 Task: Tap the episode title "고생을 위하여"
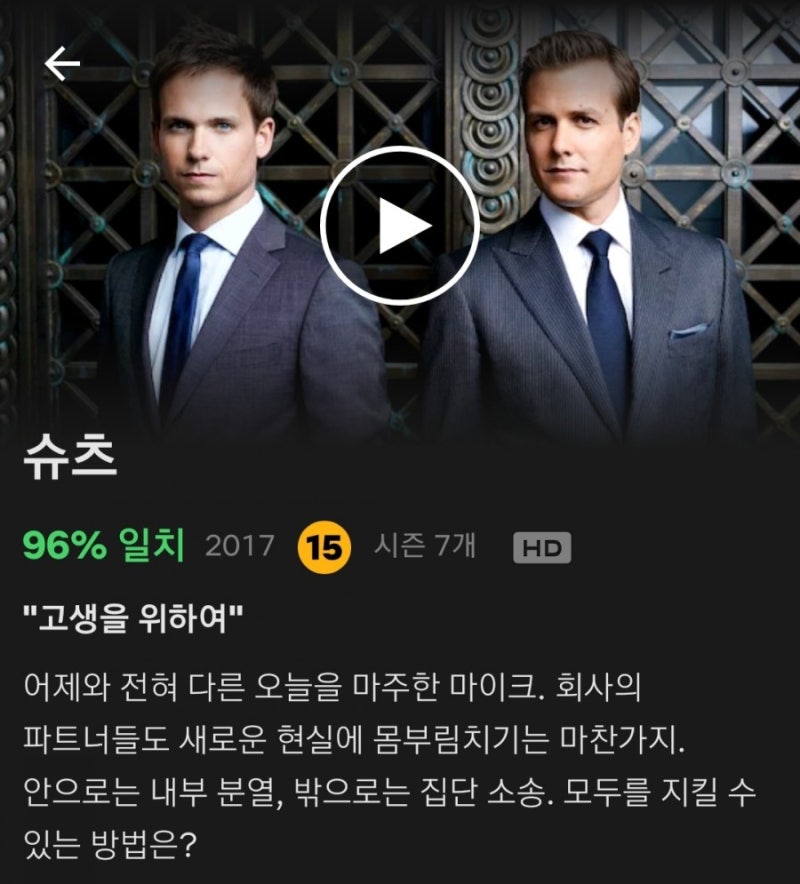(133, 618)
